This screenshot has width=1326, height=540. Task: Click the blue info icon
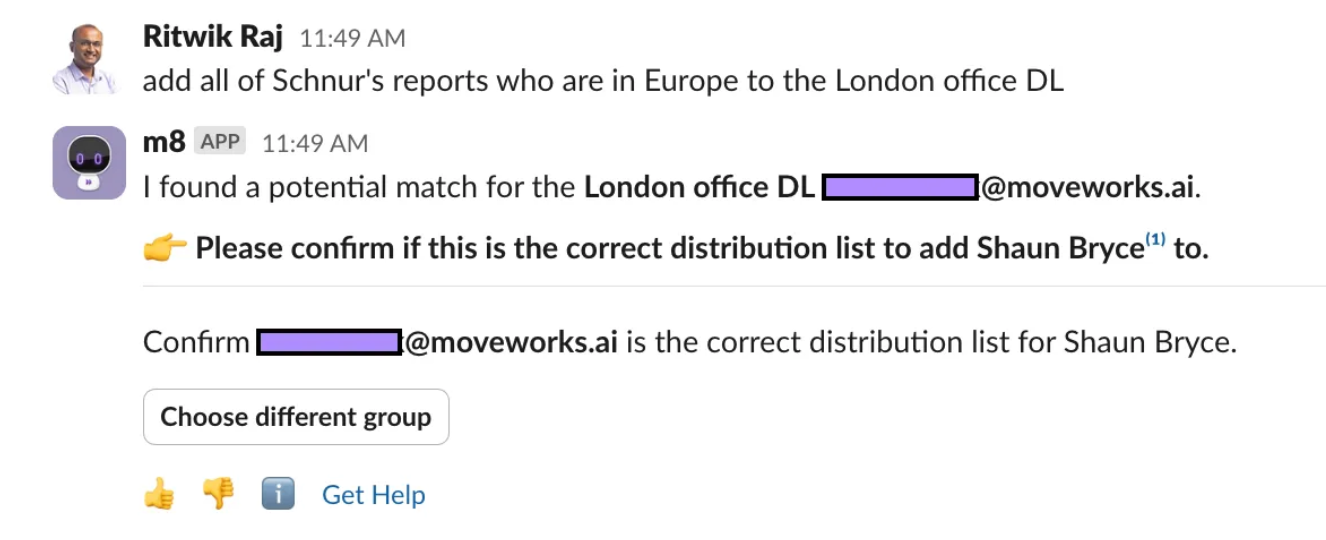point(278,494)
